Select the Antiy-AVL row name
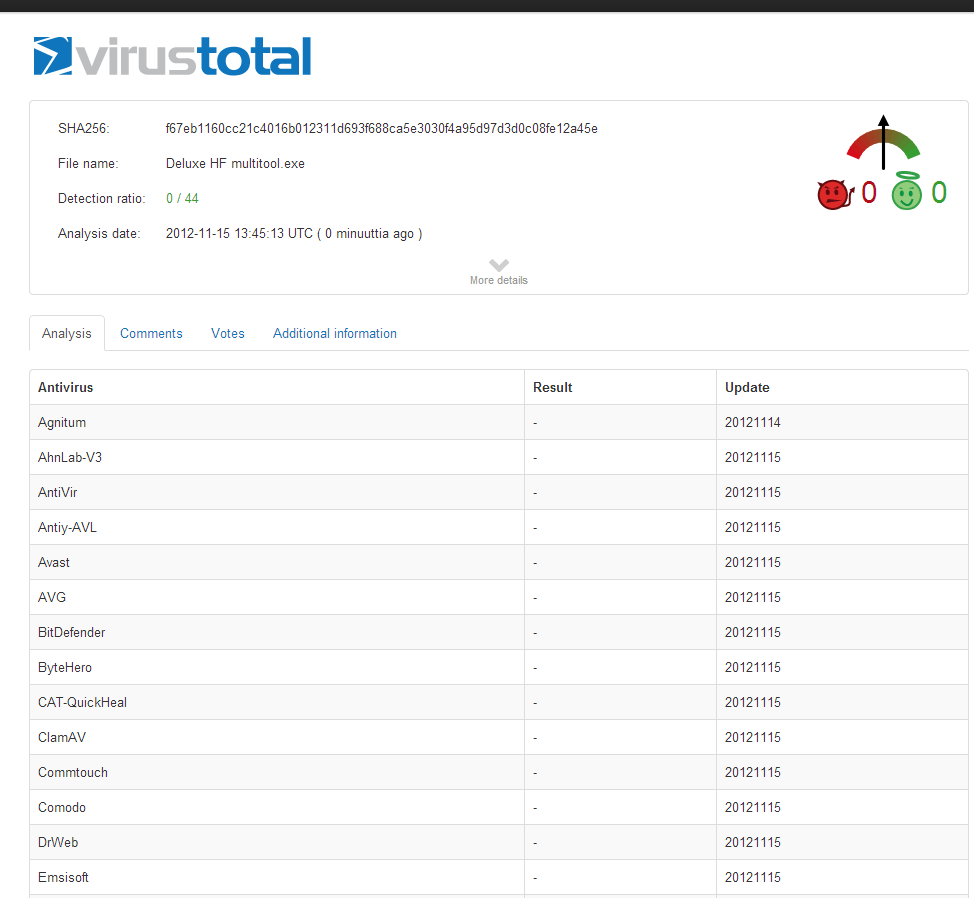974x898 pixels. [67, 528]
